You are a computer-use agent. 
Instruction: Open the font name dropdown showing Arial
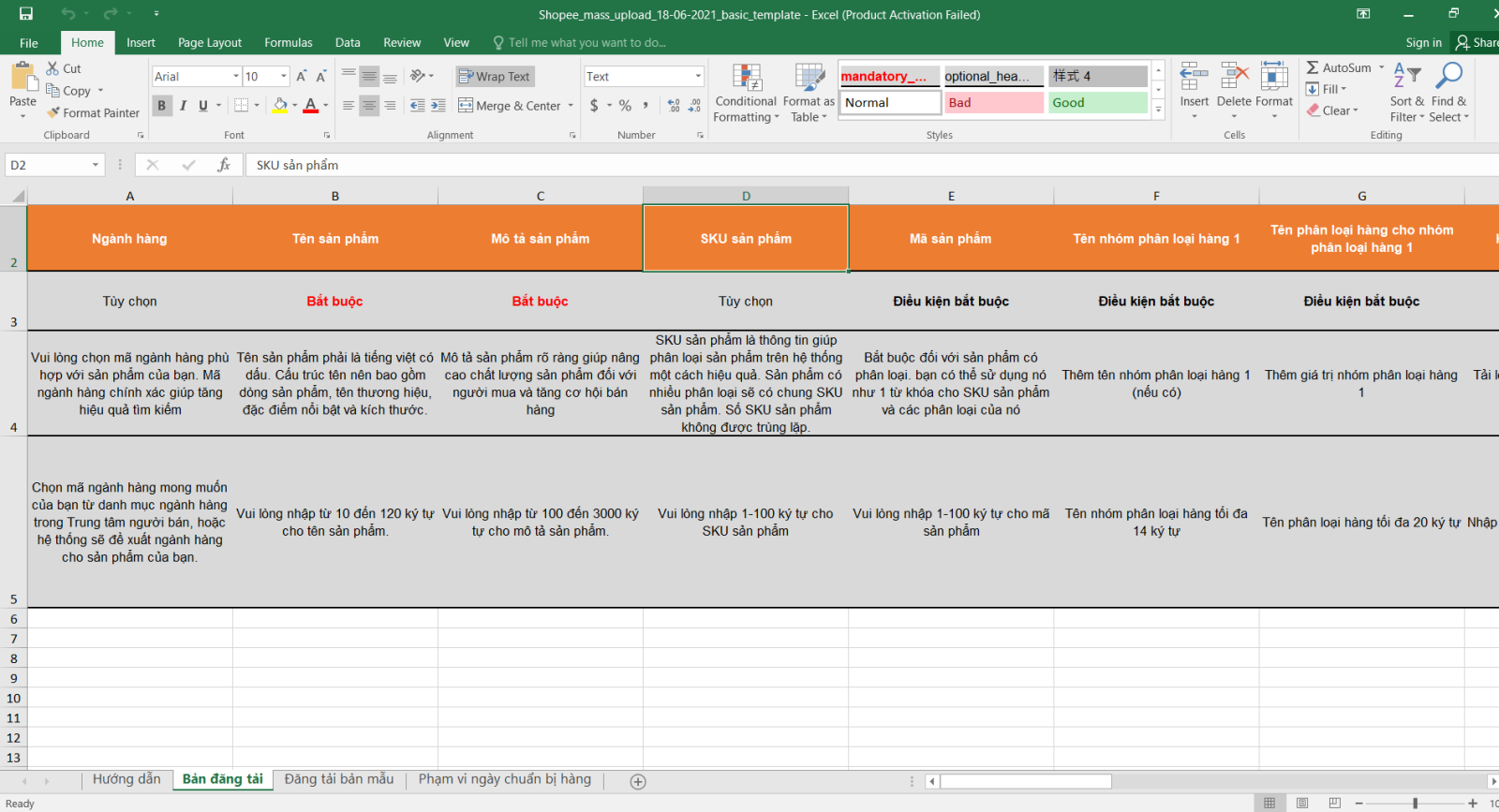[235, 77]
